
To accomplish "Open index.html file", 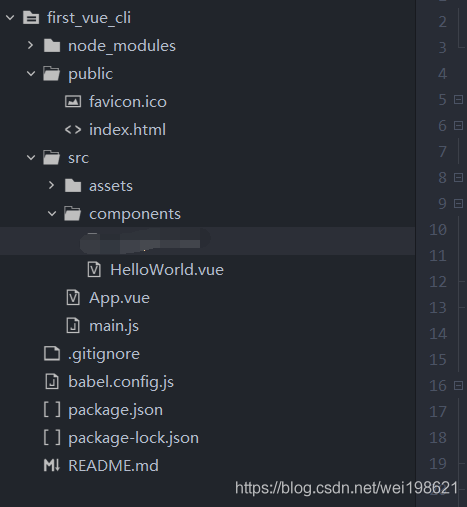I will 127,130.
